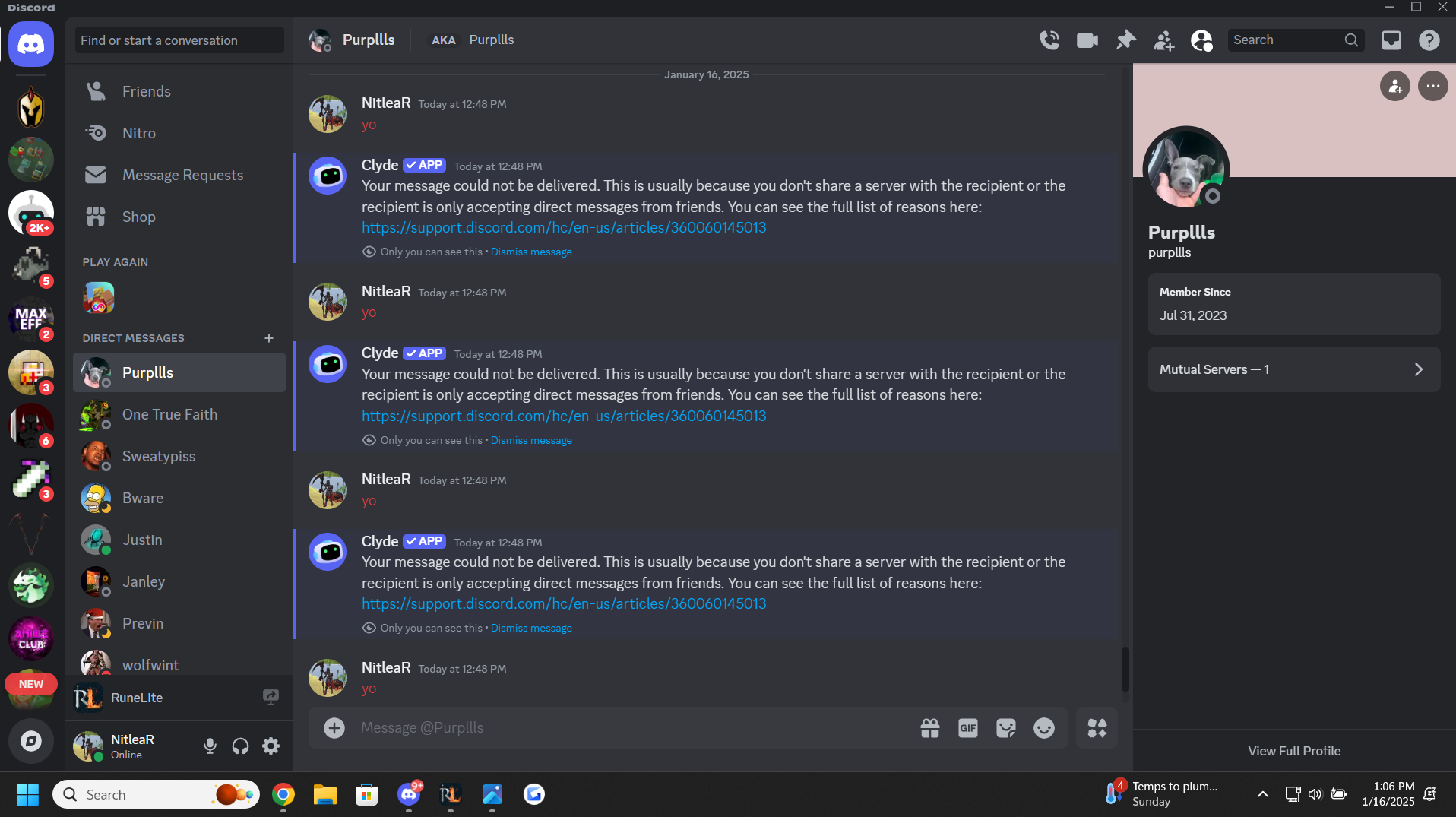
Task: Expand the Mutual Servers section
Action: [x=1294, y=369]
